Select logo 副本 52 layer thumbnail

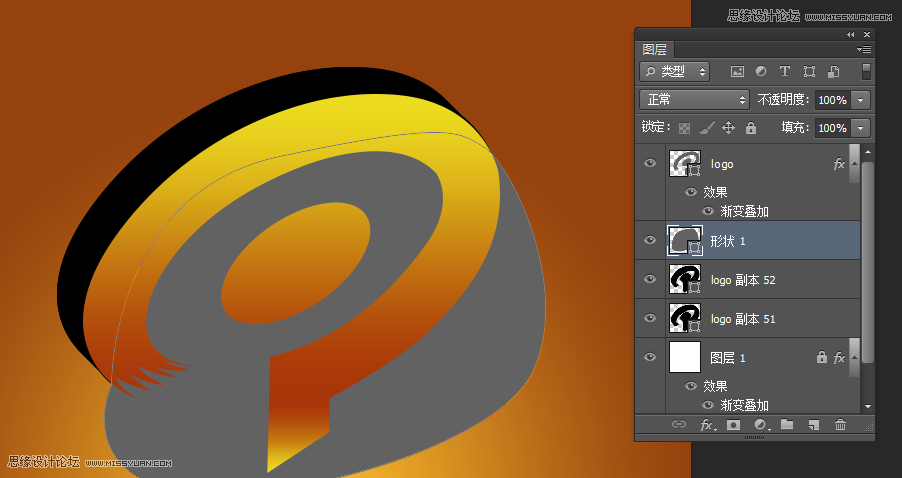click(685, 279)
